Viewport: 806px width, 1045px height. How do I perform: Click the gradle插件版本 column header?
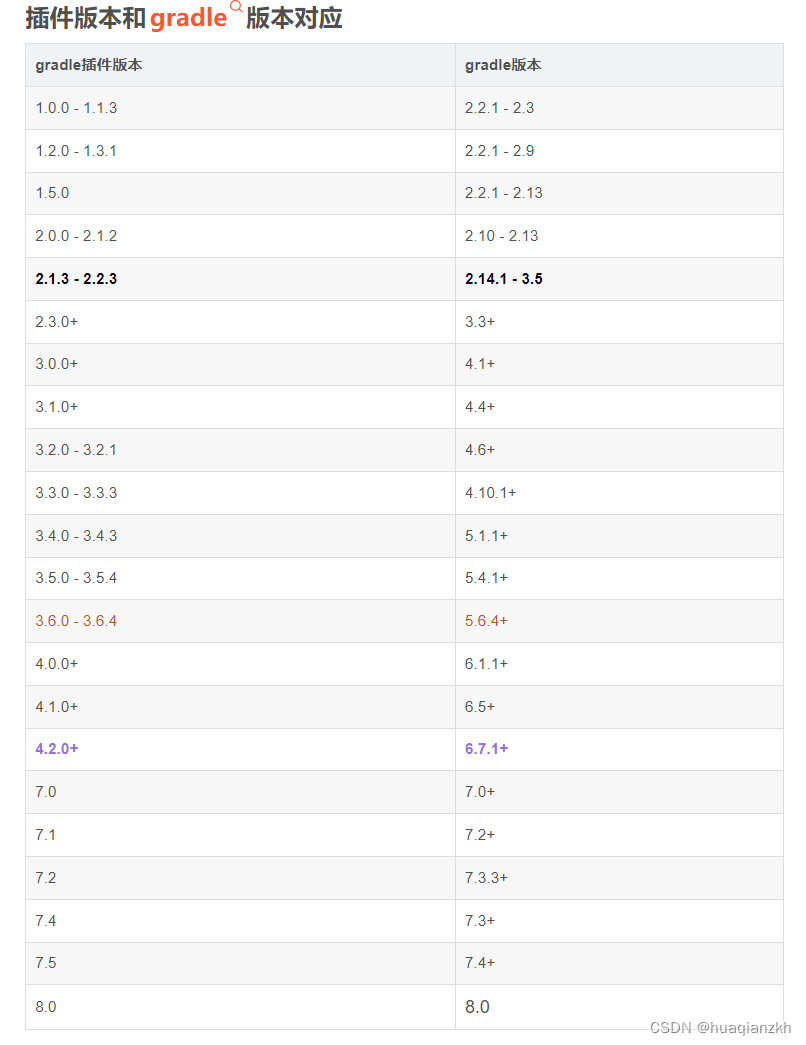240,65
